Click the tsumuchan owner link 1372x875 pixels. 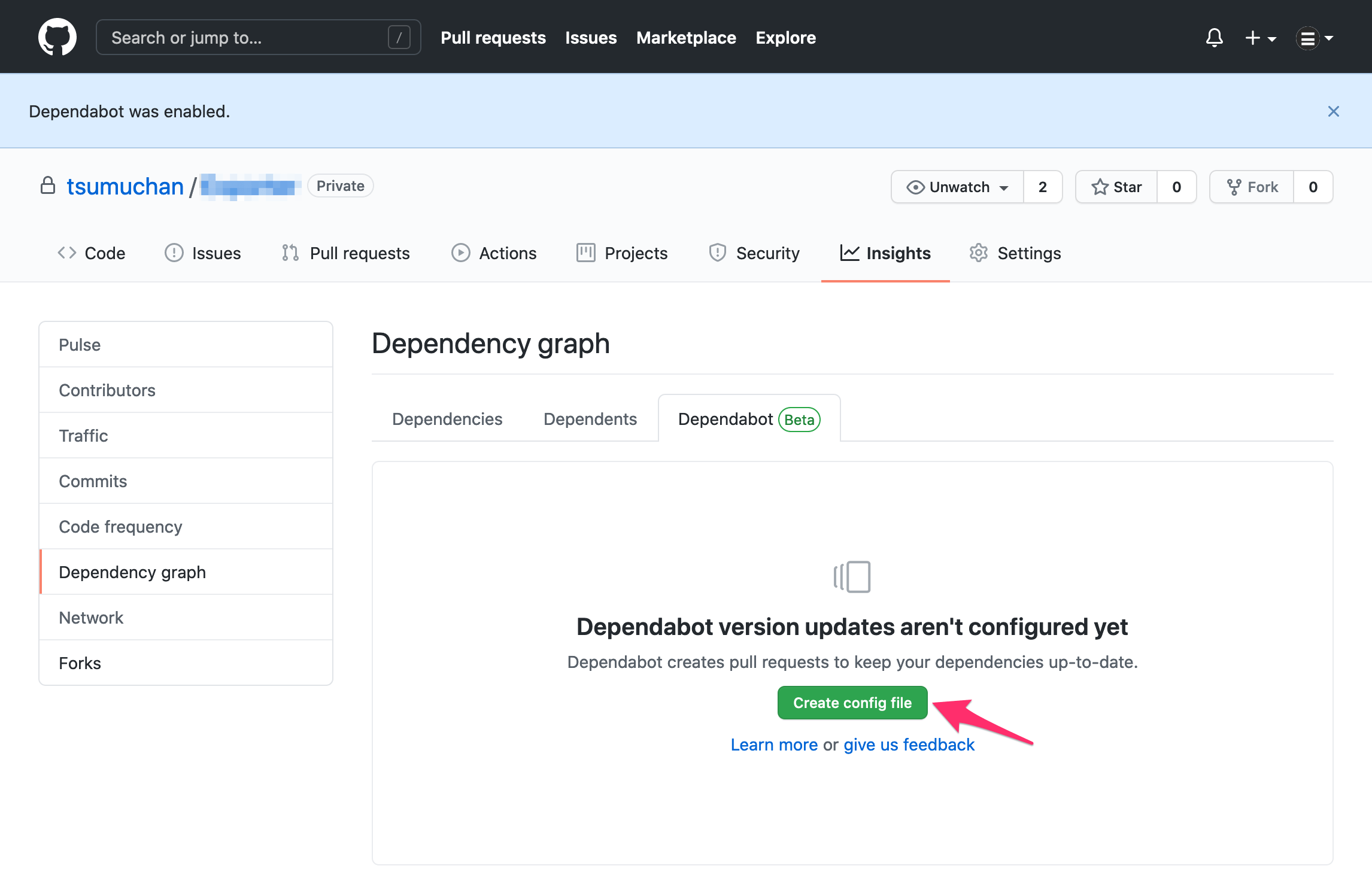click(x=125, y=187)
